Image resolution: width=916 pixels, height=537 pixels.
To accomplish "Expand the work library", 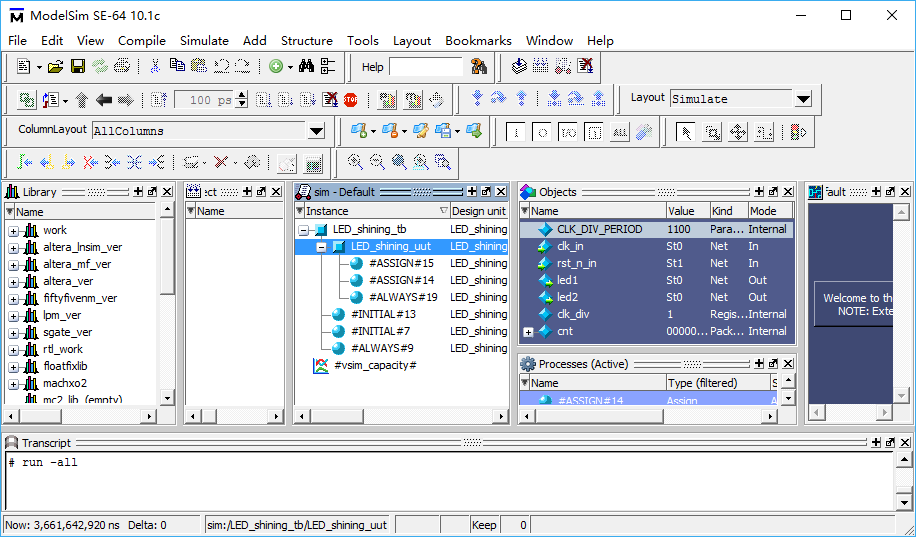I will (x=13, y=231).
